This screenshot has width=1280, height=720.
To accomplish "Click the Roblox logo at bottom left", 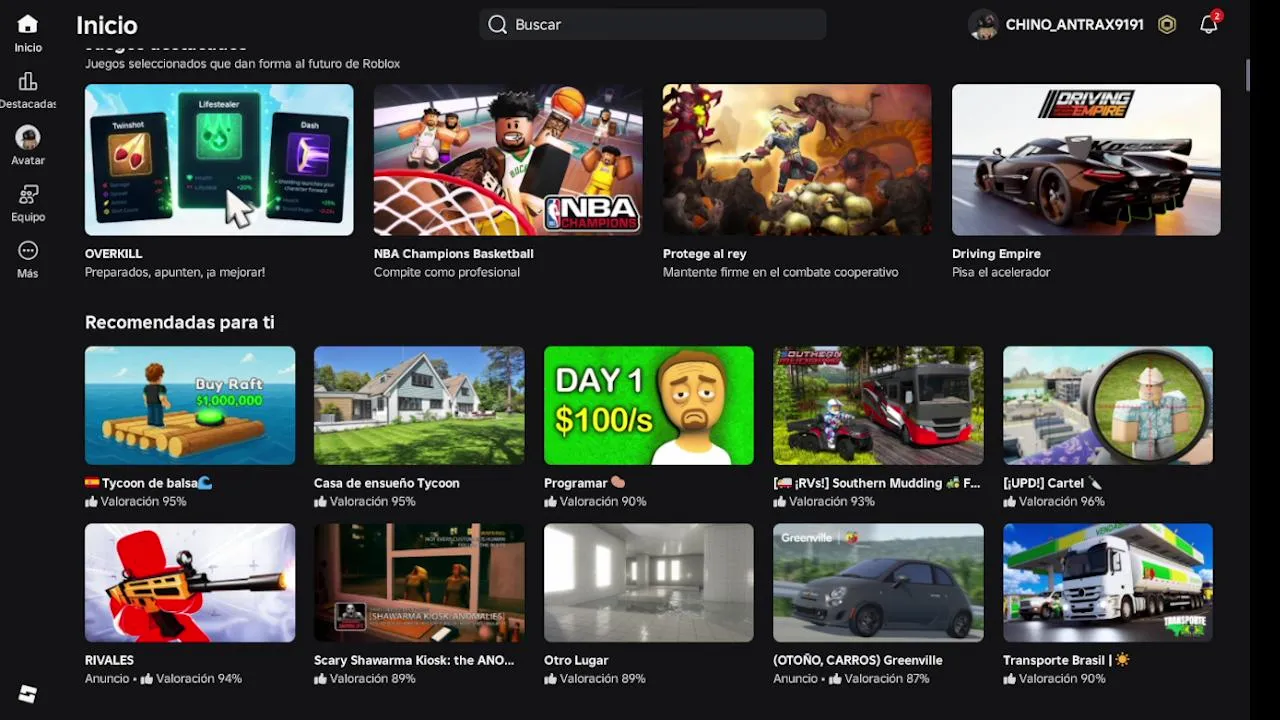I will coord(28,694).
